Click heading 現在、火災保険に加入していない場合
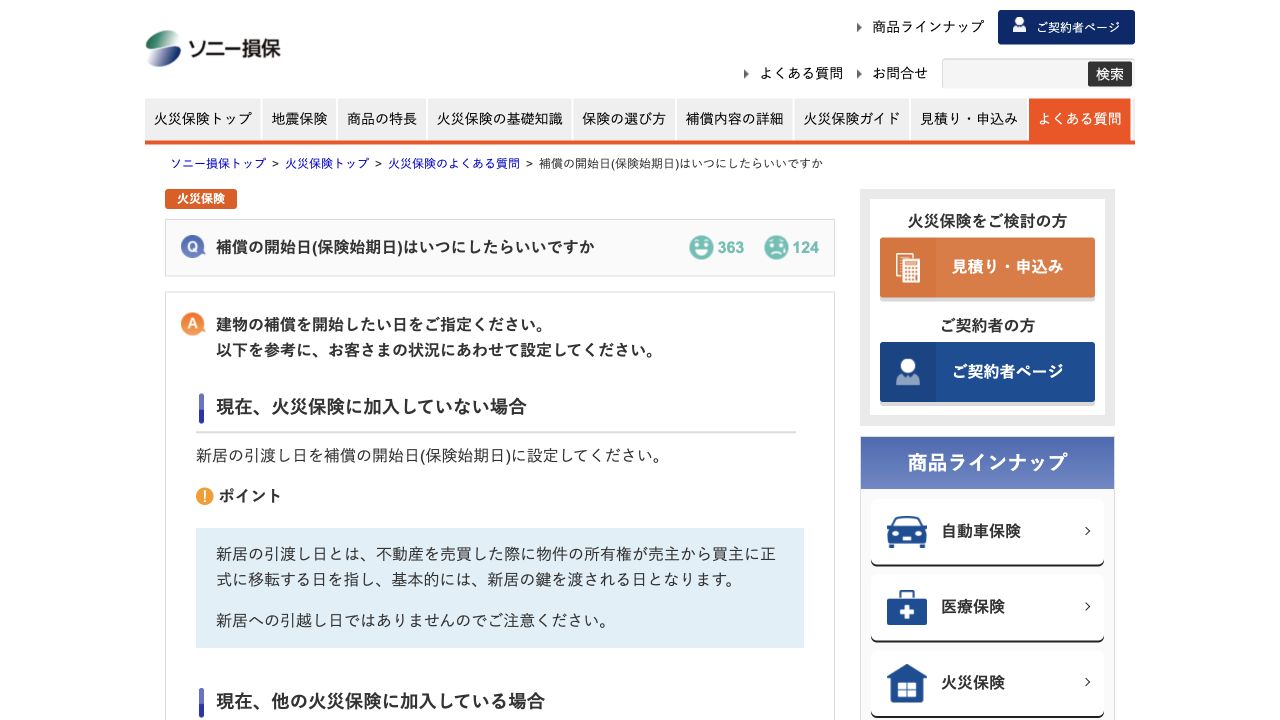The width and height of the screenshot is (1280, 720). point(371,407)
